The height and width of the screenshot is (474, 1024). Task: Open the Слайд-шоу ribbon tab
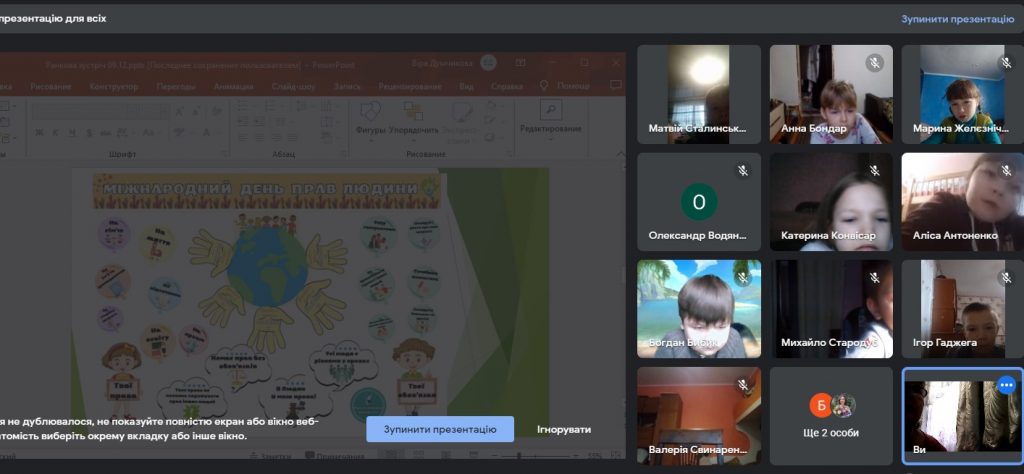click(293, 86)
